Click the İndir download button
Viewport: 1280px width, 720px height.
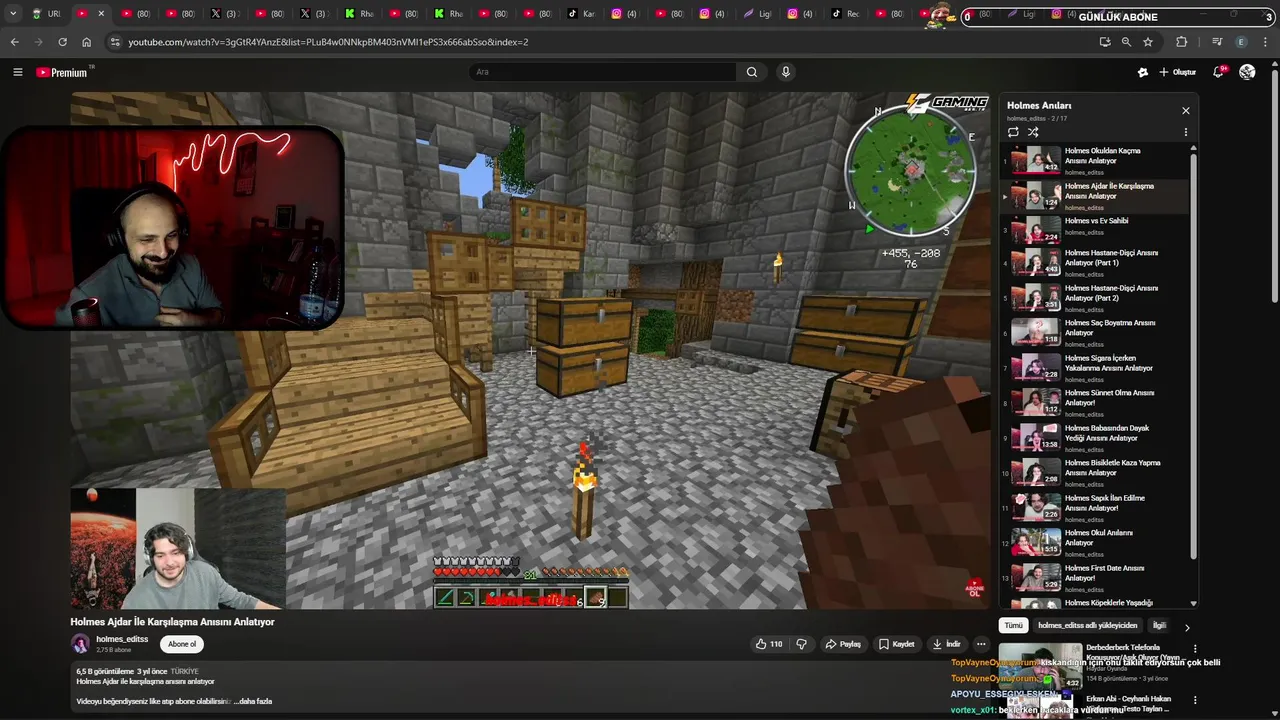click(946, 644)
